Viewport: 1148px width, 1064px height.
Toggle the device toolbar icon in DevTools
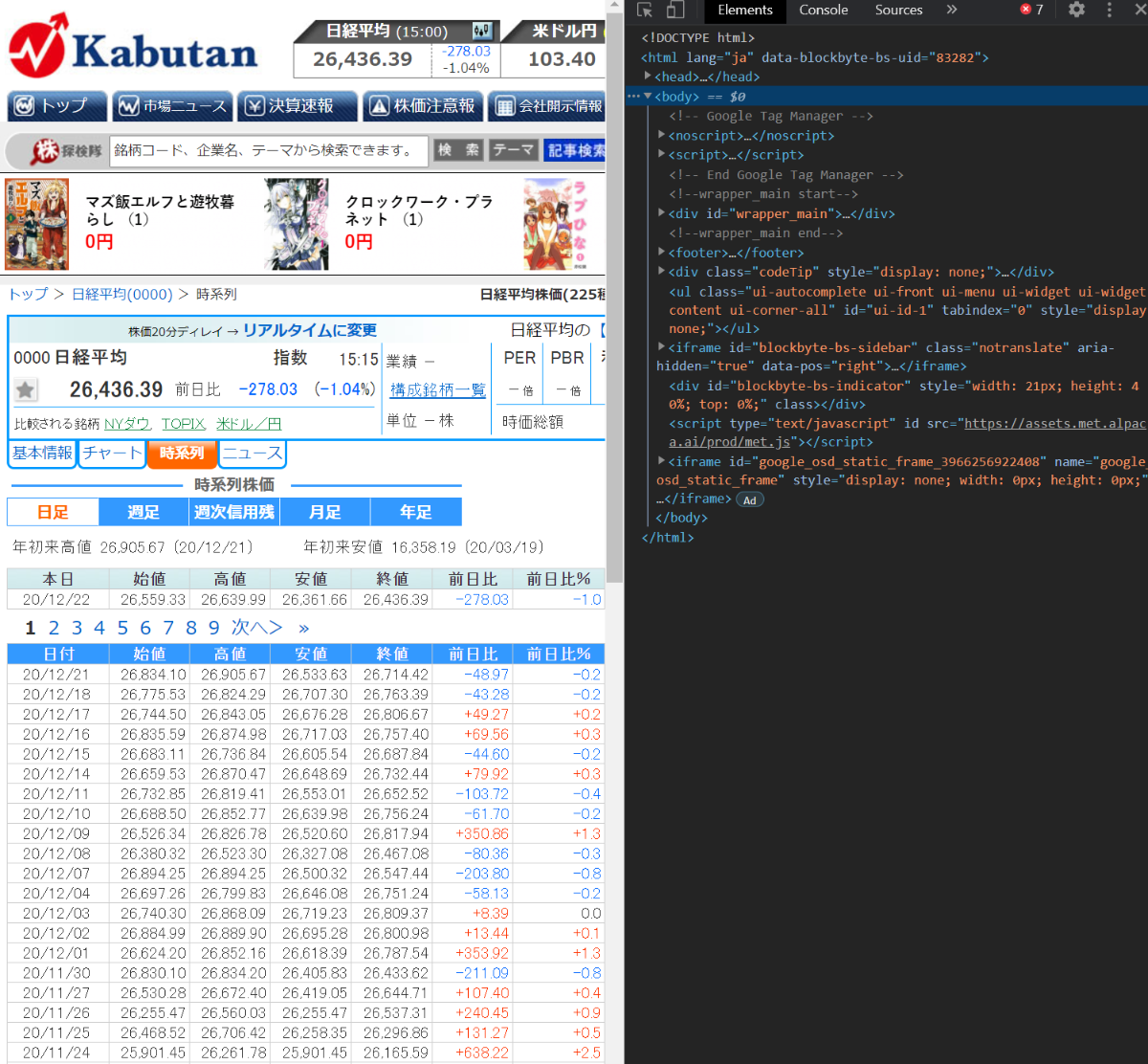(675, 10)
